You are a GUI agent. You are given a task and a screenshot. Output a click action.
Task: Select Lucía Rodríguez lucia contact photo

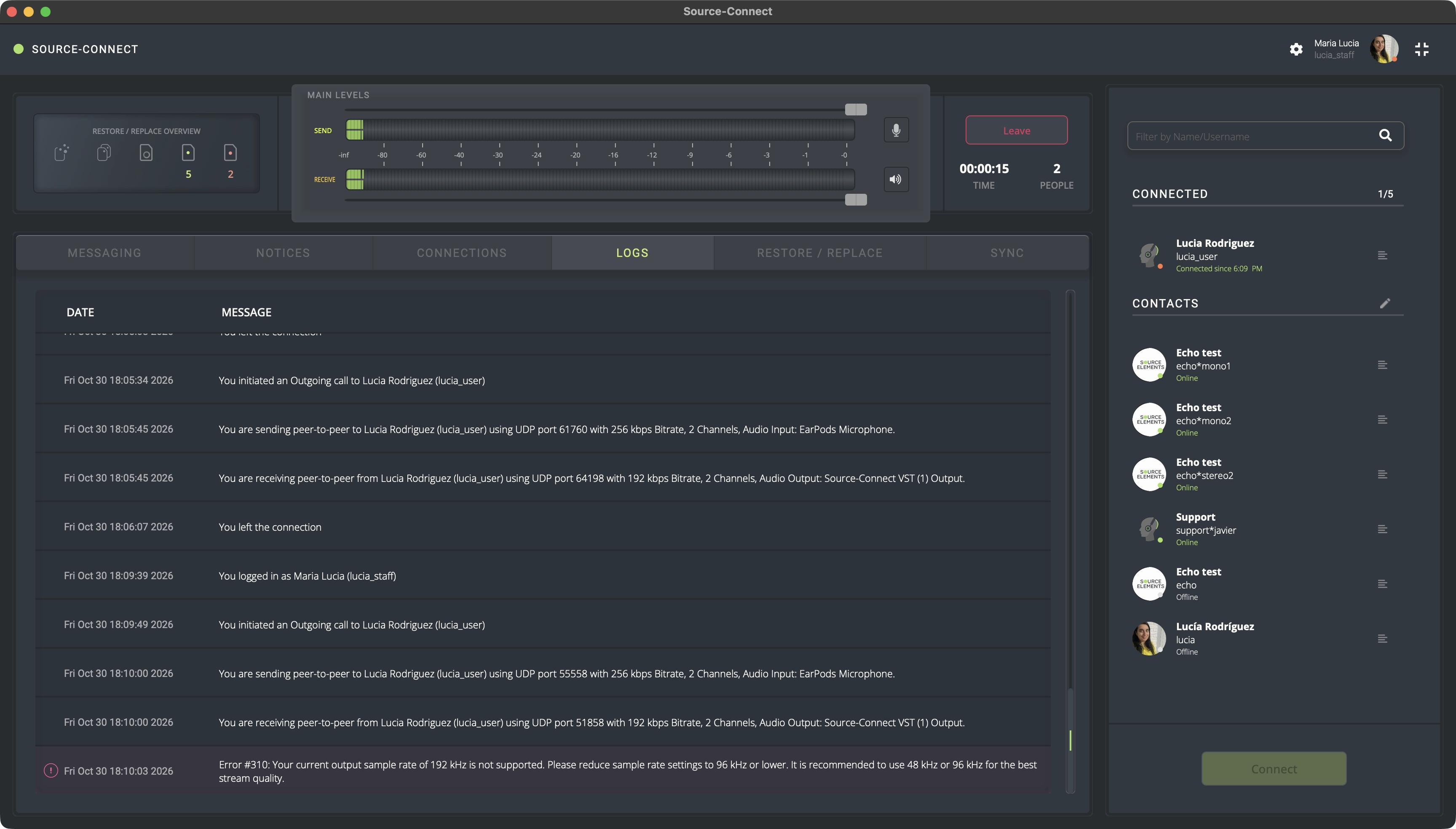click(1149, 638)
